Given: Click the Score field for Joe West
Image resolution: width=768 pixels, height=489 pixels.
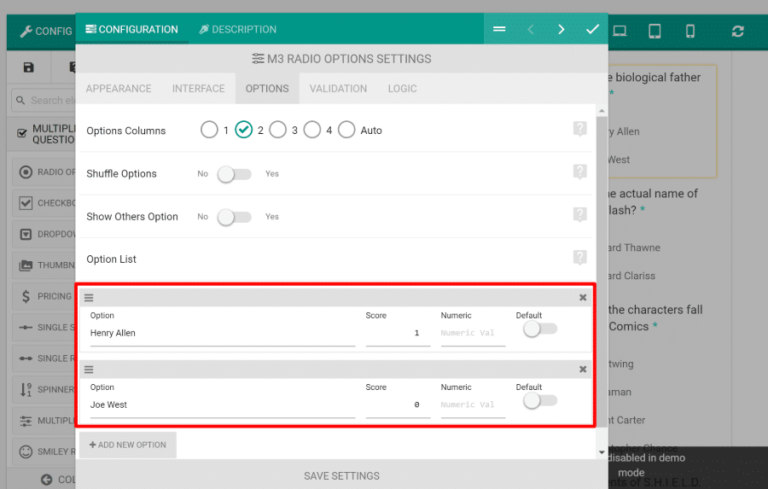Looking at the screenshot, I should [x=397, y=405].
